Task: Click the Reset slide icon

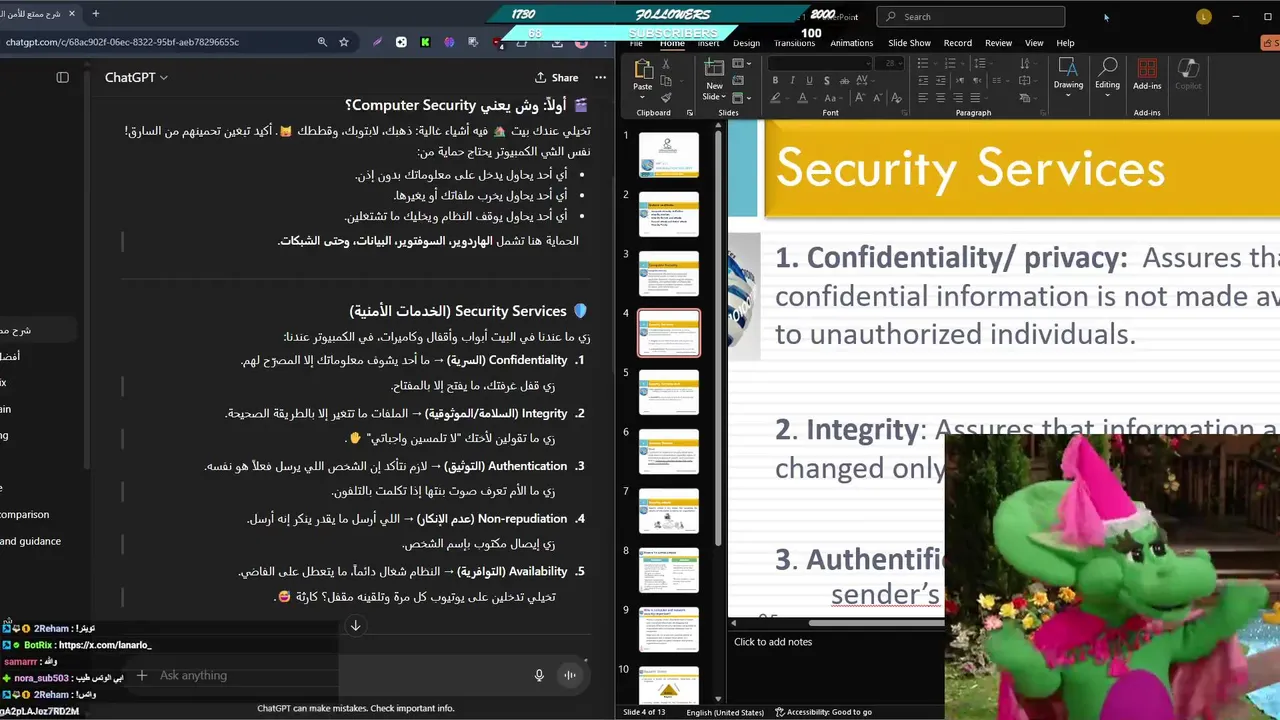Action: [x=737, y=80]
